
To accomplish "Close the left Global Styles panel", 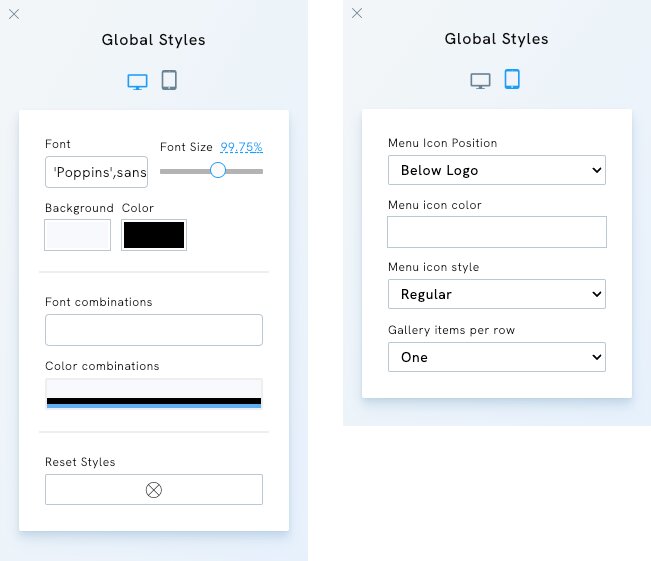I will pyautogui.click(x=14, y=15).
